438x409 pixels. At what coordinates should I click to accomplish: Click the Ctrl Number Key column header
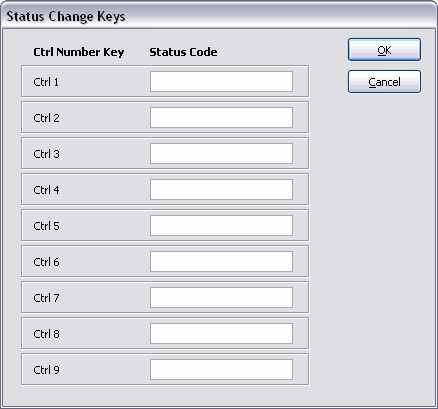pyautogui.click(x=79, y=52)
